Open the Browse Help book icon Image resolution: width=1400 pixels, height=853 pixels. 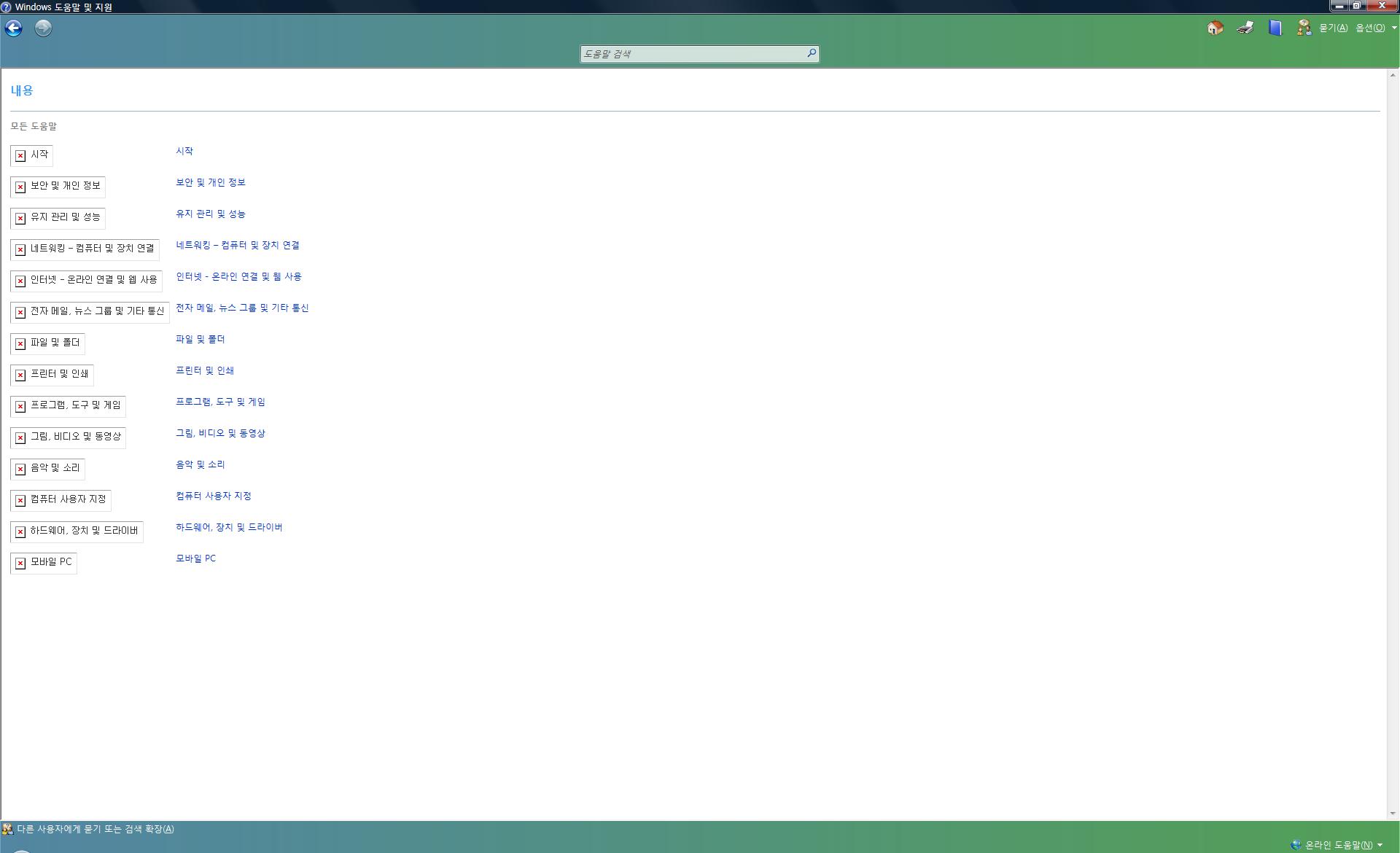(1275, 28)
